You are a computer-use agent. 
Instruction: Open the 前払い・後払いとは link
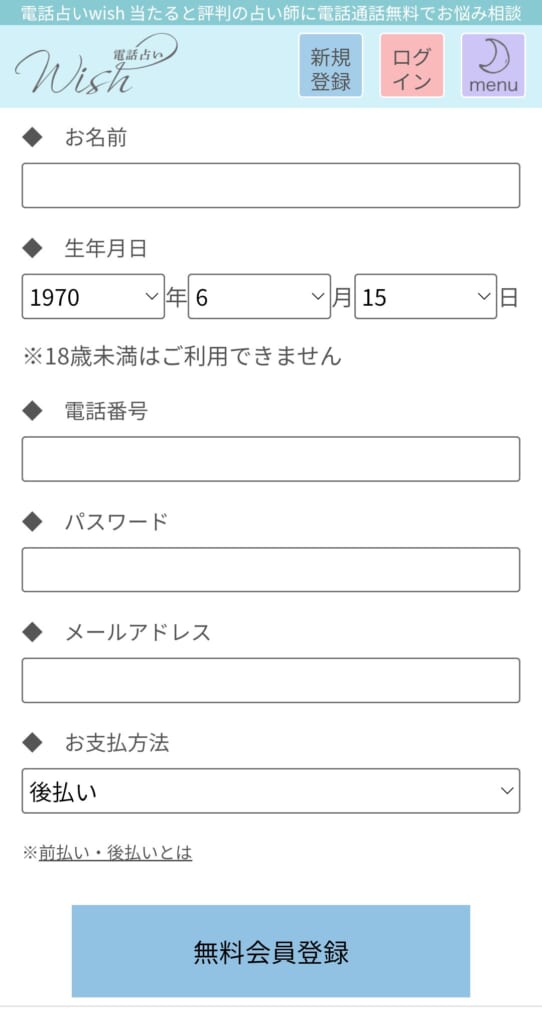click(x=116, y=852)
